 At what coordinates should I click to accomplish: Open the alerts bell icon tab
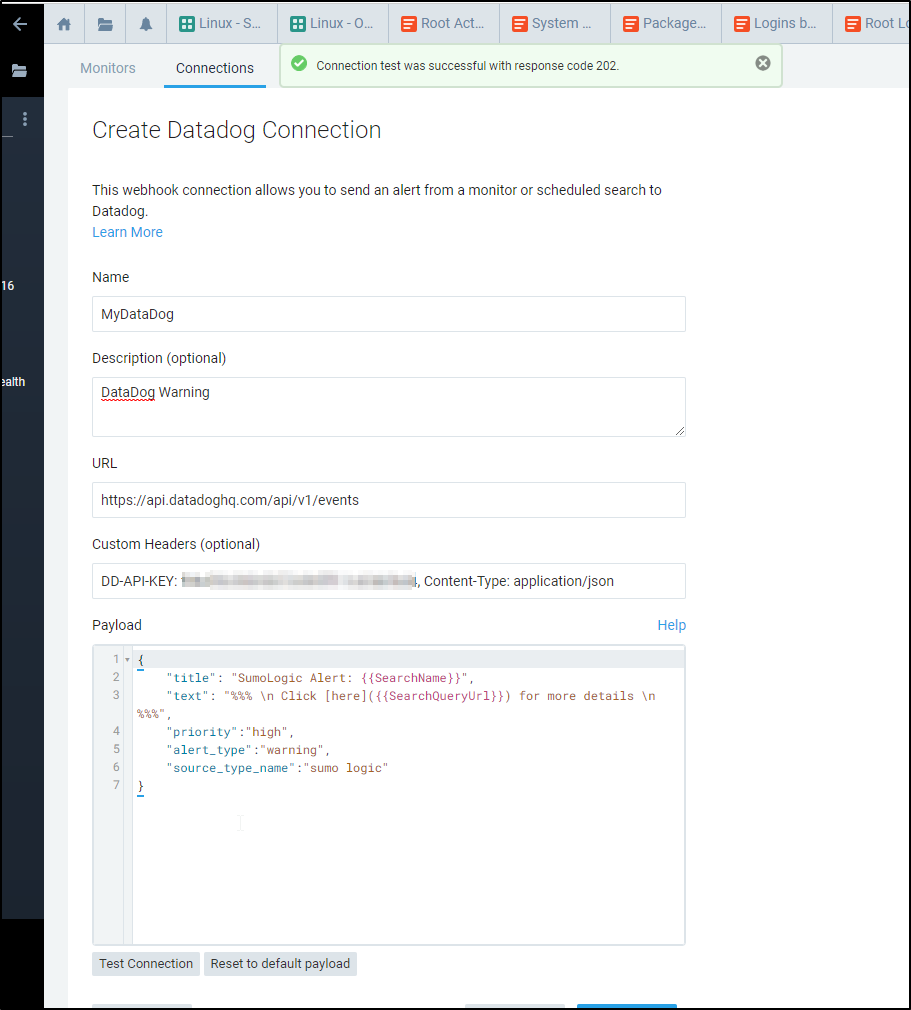(x=146, y=24)
